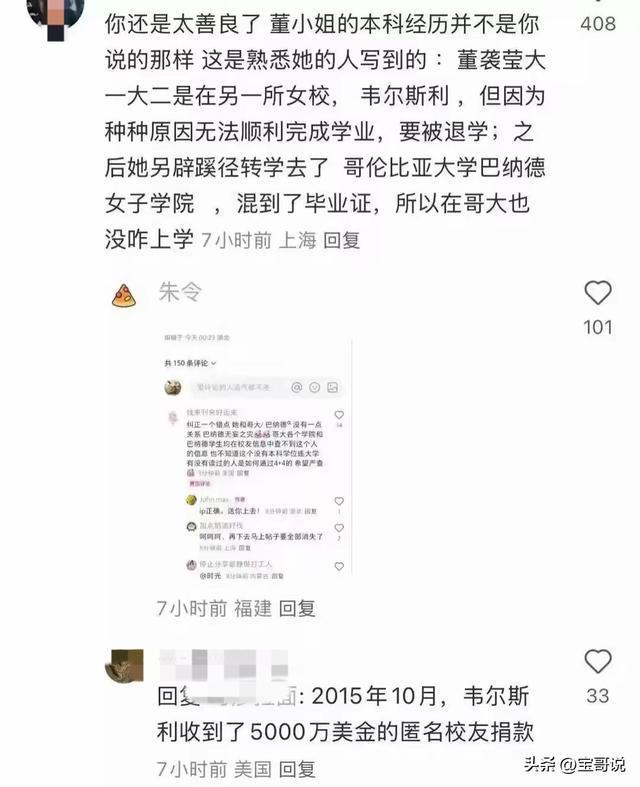Image resolution: width=640 pixels, height=787 pixels.
Task: Open the 头条@宝哥说 watermark
Action: coord(574,764)
